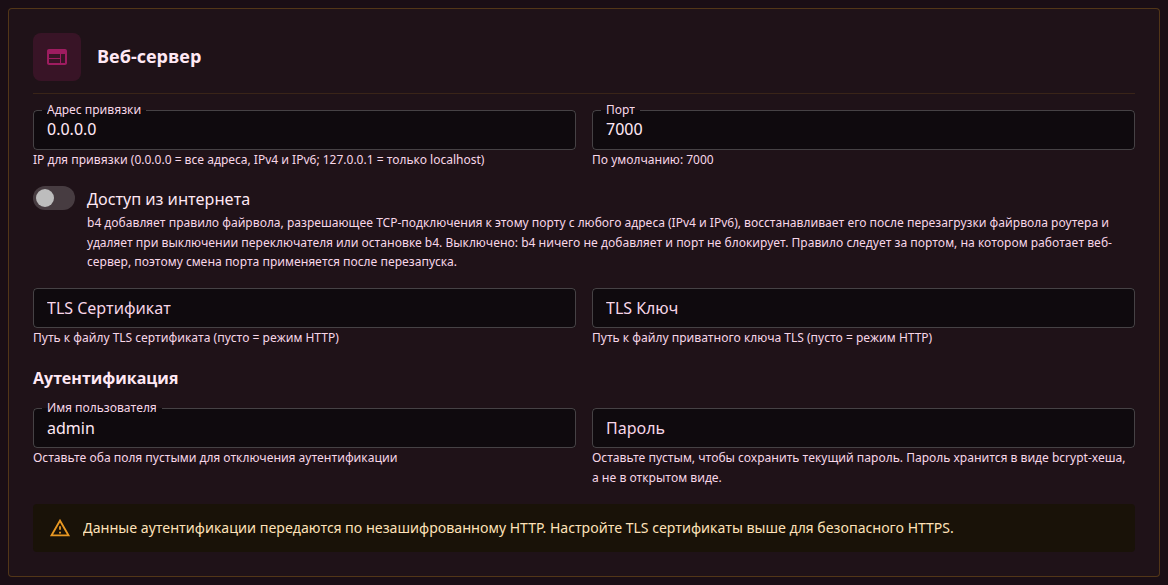Focus the Адрес привязки field
The width and height of the screenshot is (1168, 585).
point(304,130)
